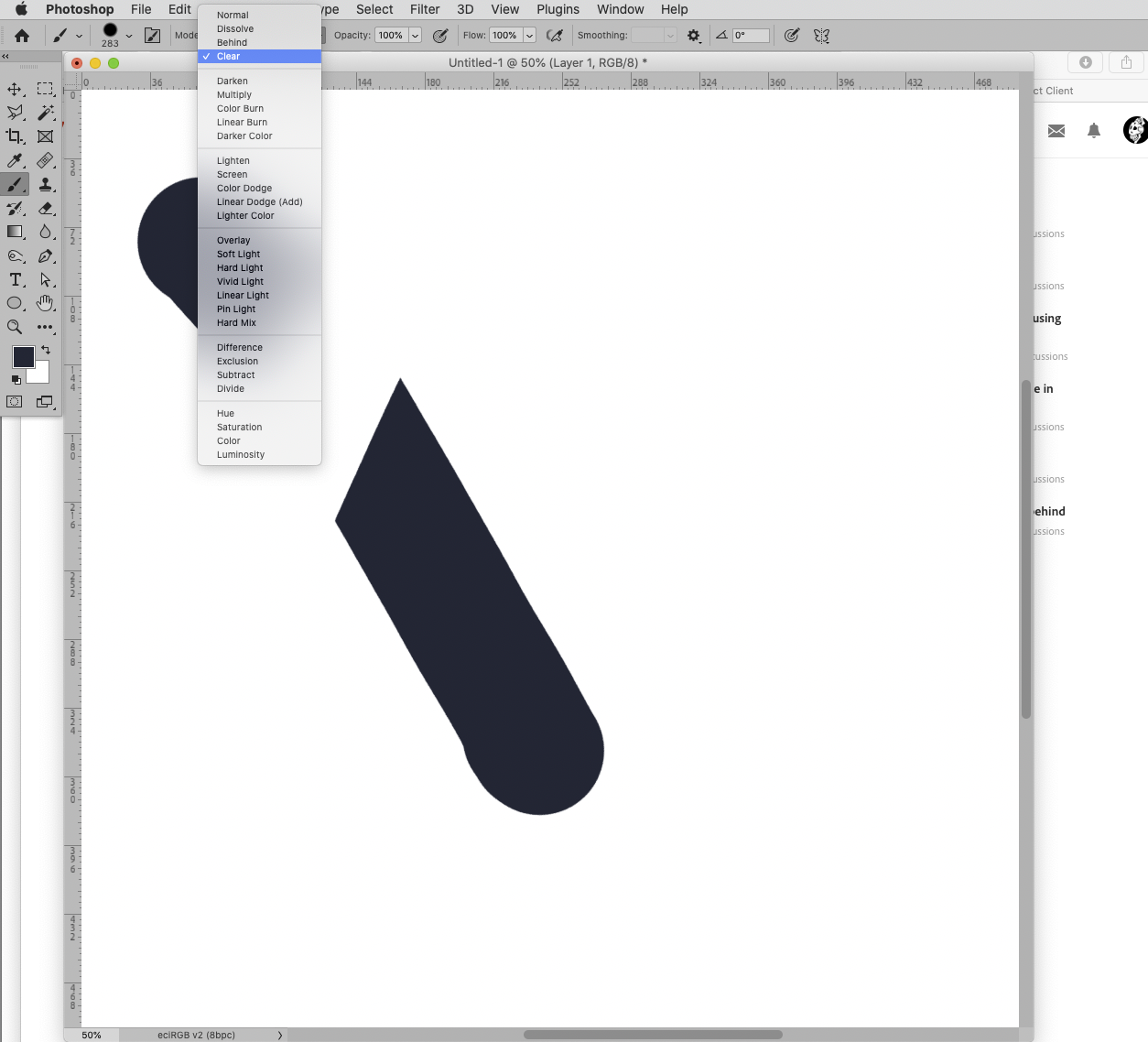Select the Move tool

[x=14, y=89]
